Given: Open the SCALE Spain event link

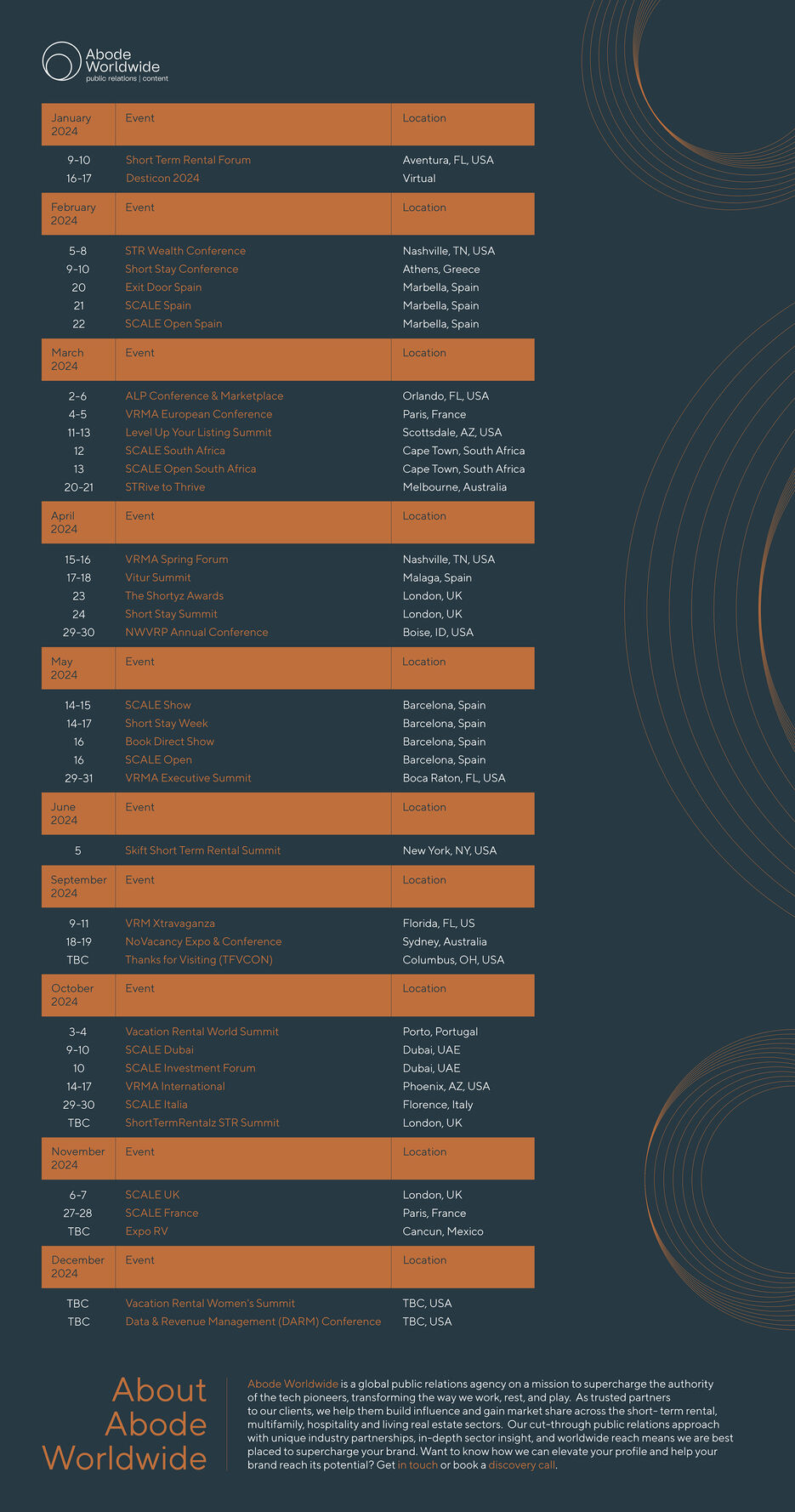Looking at the screenshot, I should tap(158, 306).
